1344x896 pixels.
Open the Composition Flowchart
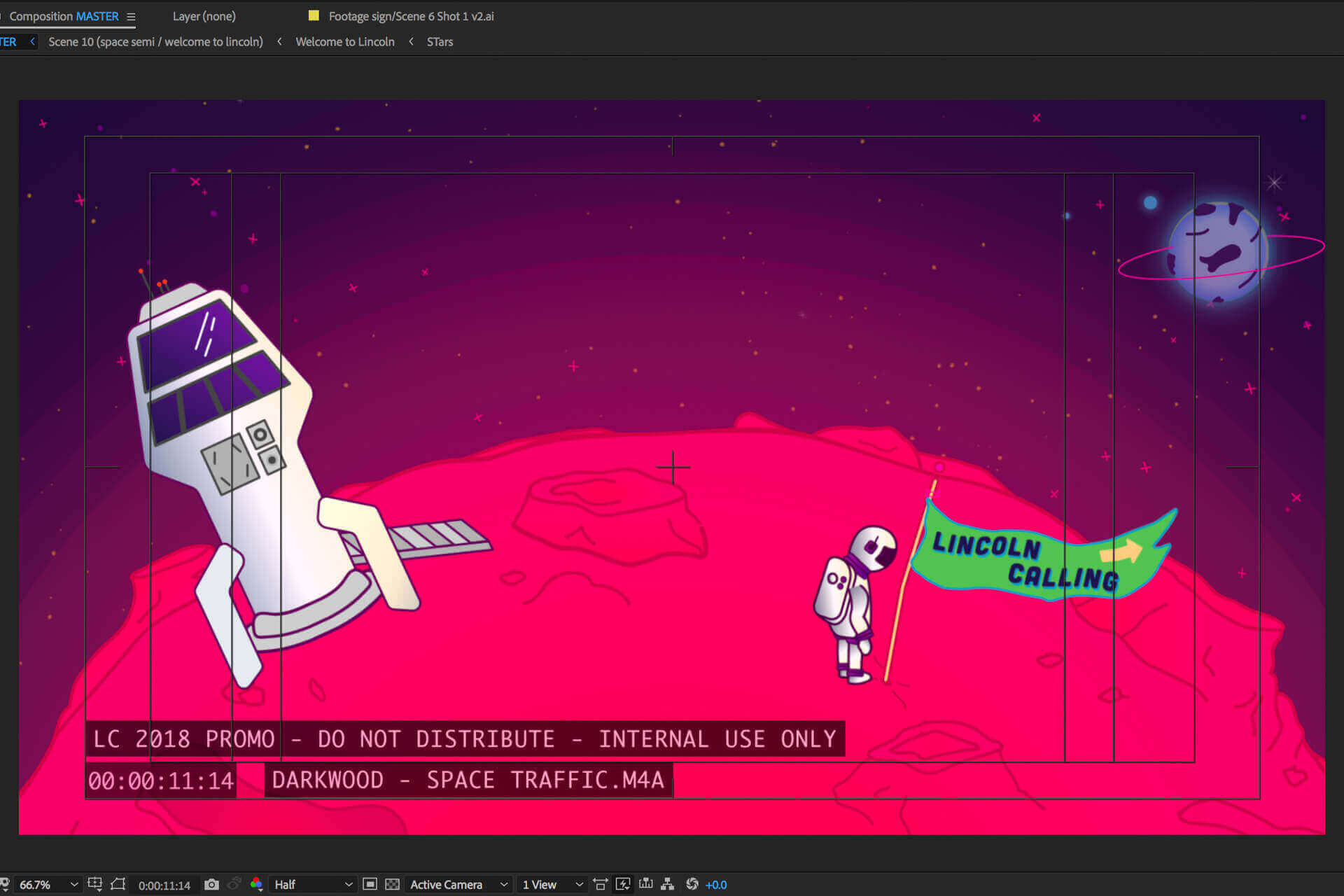668,885
